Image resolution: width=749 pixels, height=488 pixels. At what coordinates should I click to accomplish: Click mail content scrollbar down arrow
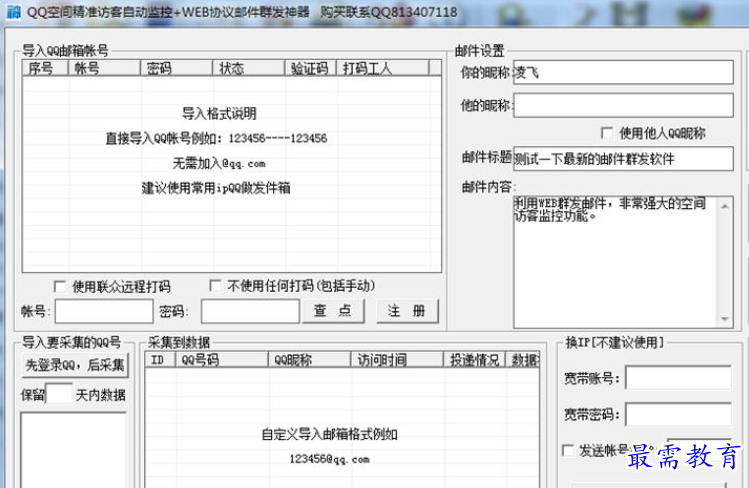click(x=725, y=319)
